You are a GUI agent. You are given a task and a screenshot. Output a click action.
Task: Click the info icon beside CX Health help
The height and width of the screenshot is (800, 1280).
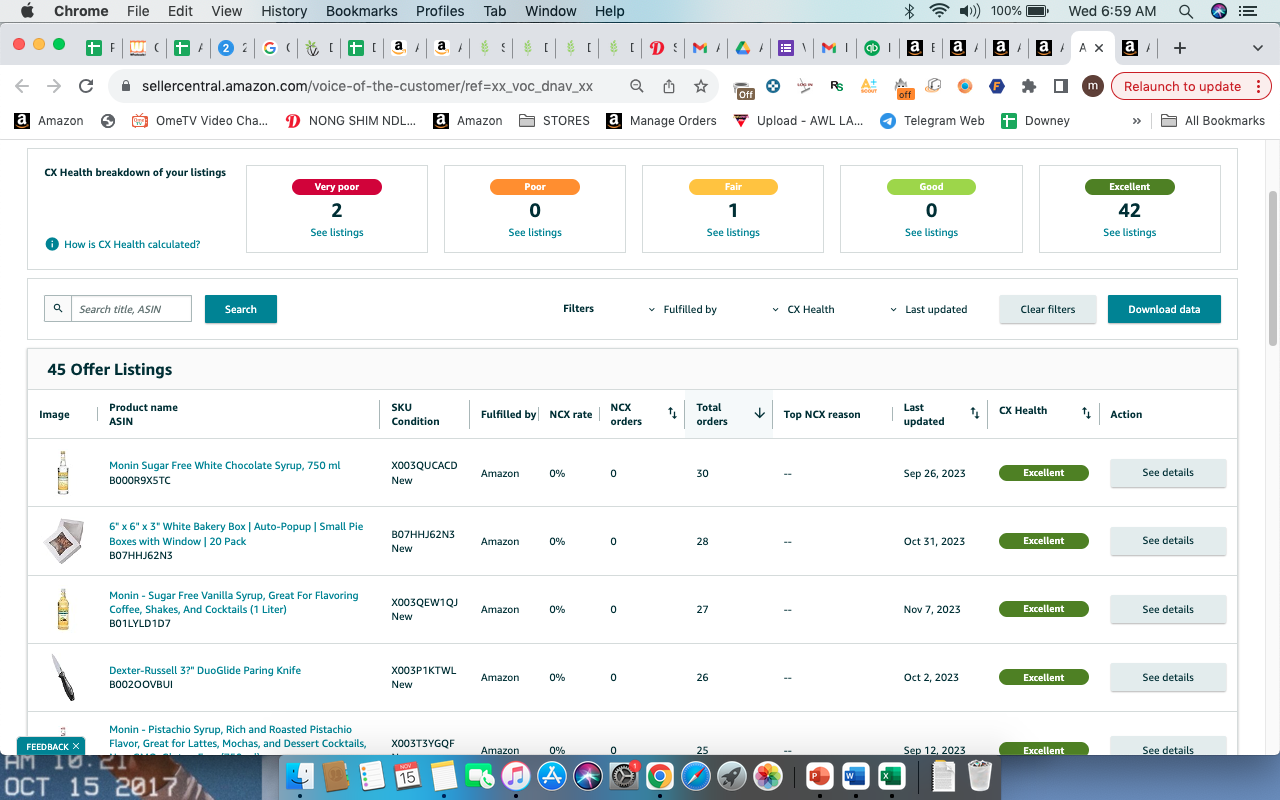tap(52, 244)
